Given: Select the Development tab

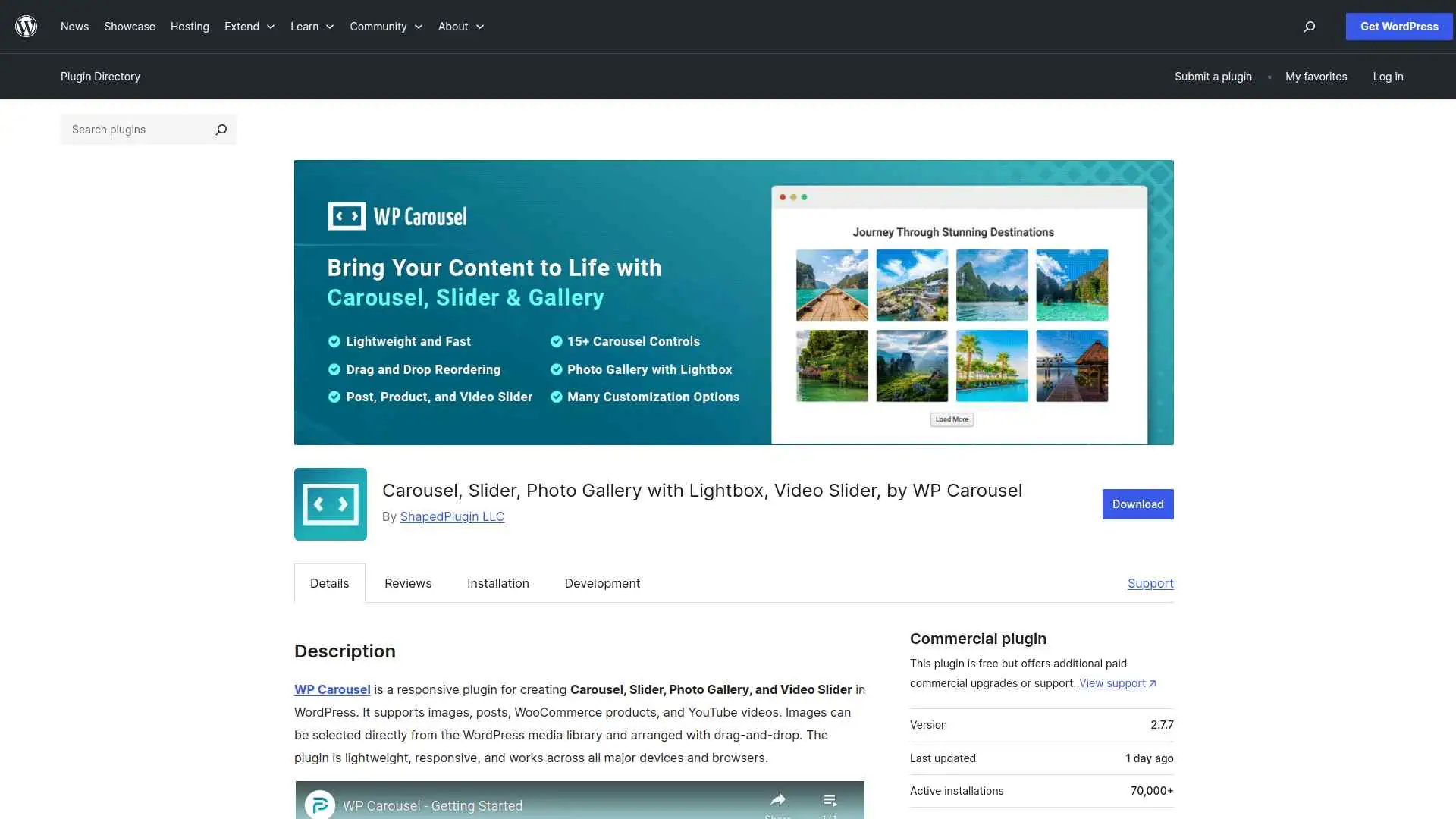Looking at the screenshot, I should tap(601, 583).
